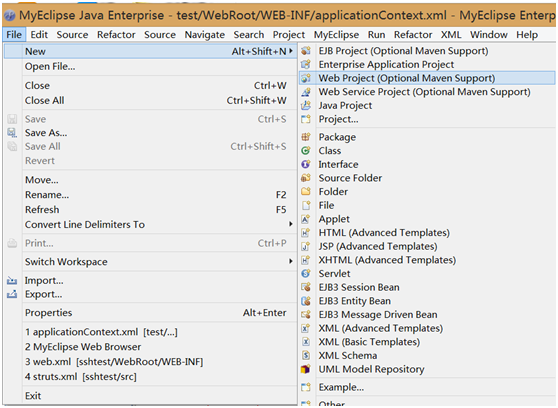
Task: Click the UML Model Repository icon
Action: pyautogui.click(x=306, y=369)
